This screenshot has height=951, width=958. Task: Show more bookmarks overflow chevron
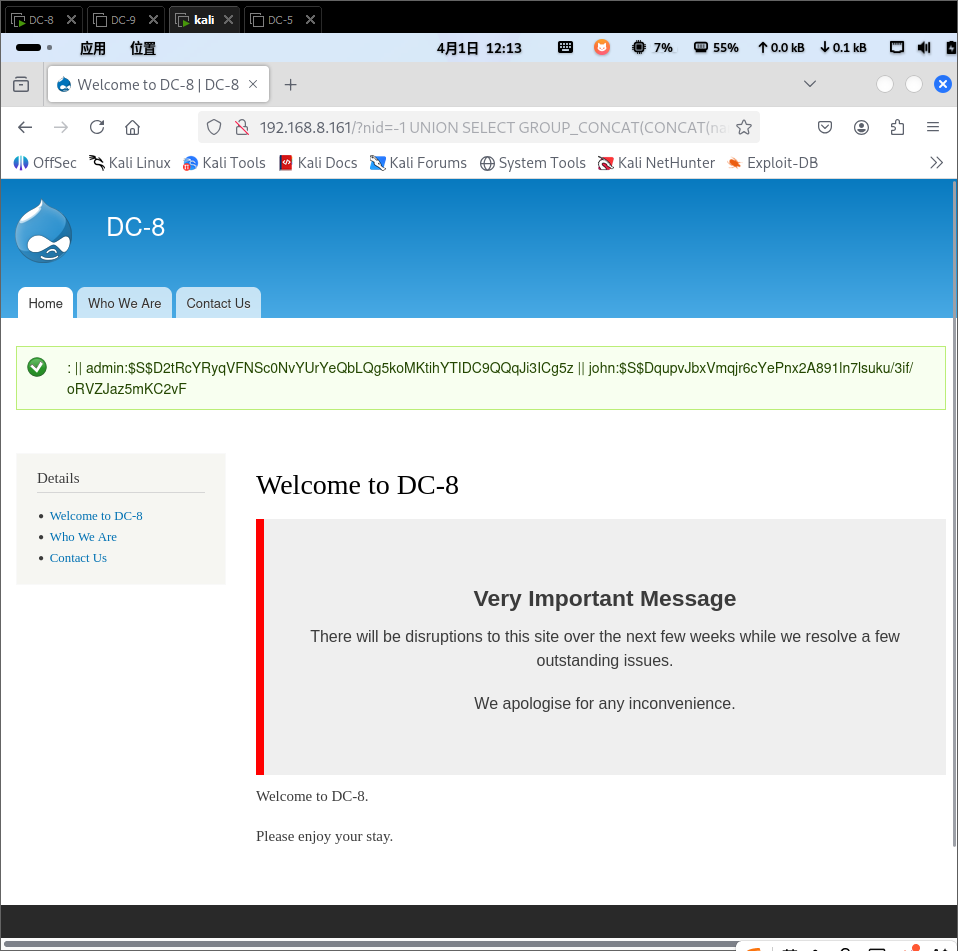click(936, 162)
